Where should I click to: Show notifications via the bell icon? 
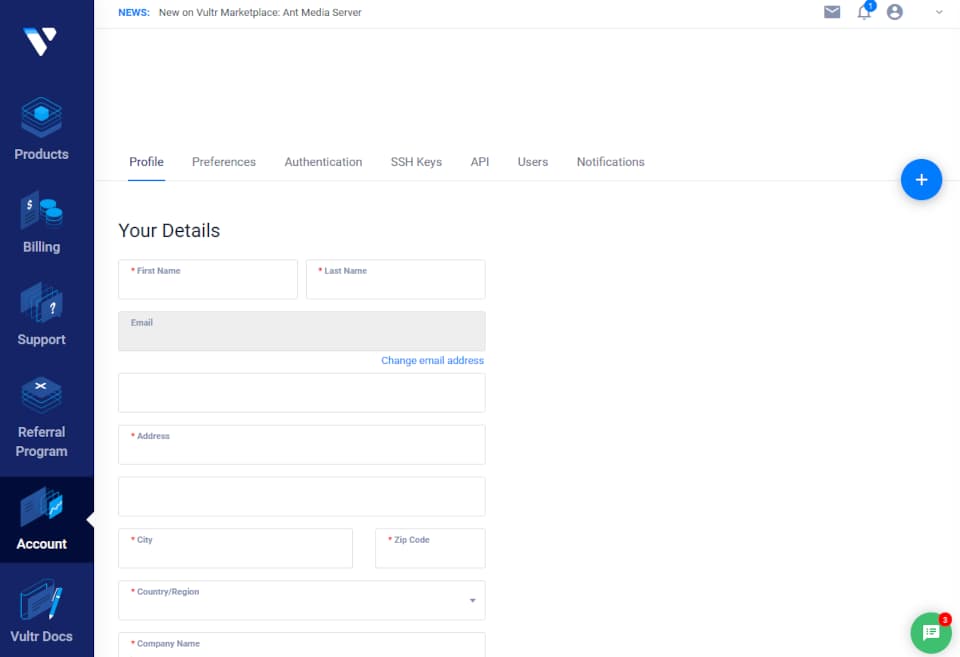pos(864,12)
